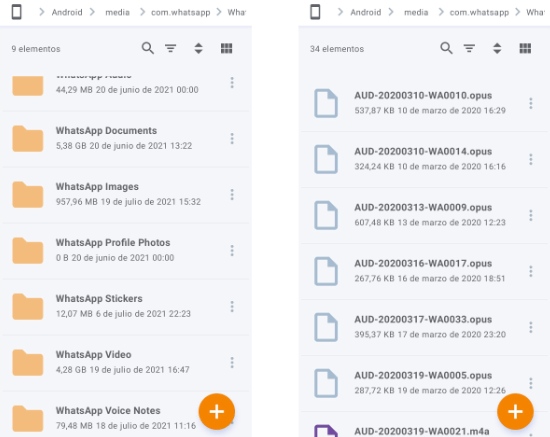Tap file icon of AUD-20200316-WA0017.opus
The image size is (550, 437).
coord(326,271)
